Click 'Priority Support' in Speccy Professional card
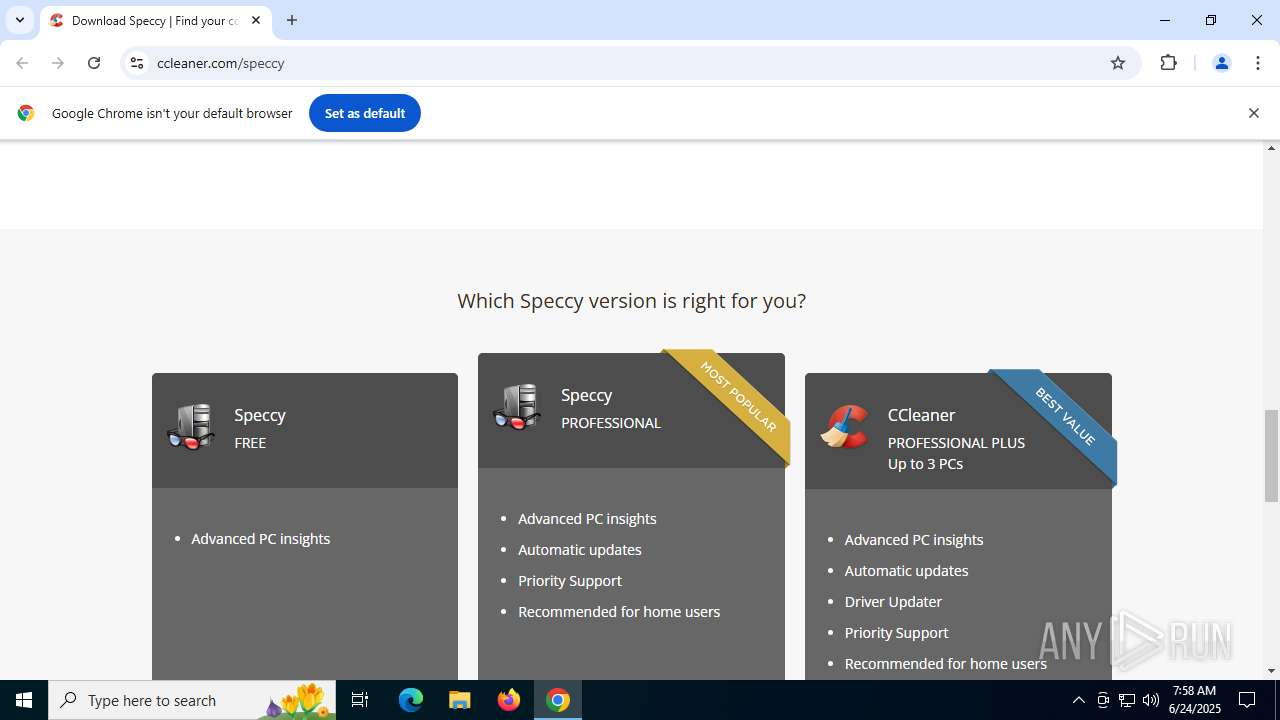The height and width of the screenshot is (720, 1280). [x=570, y=580]
